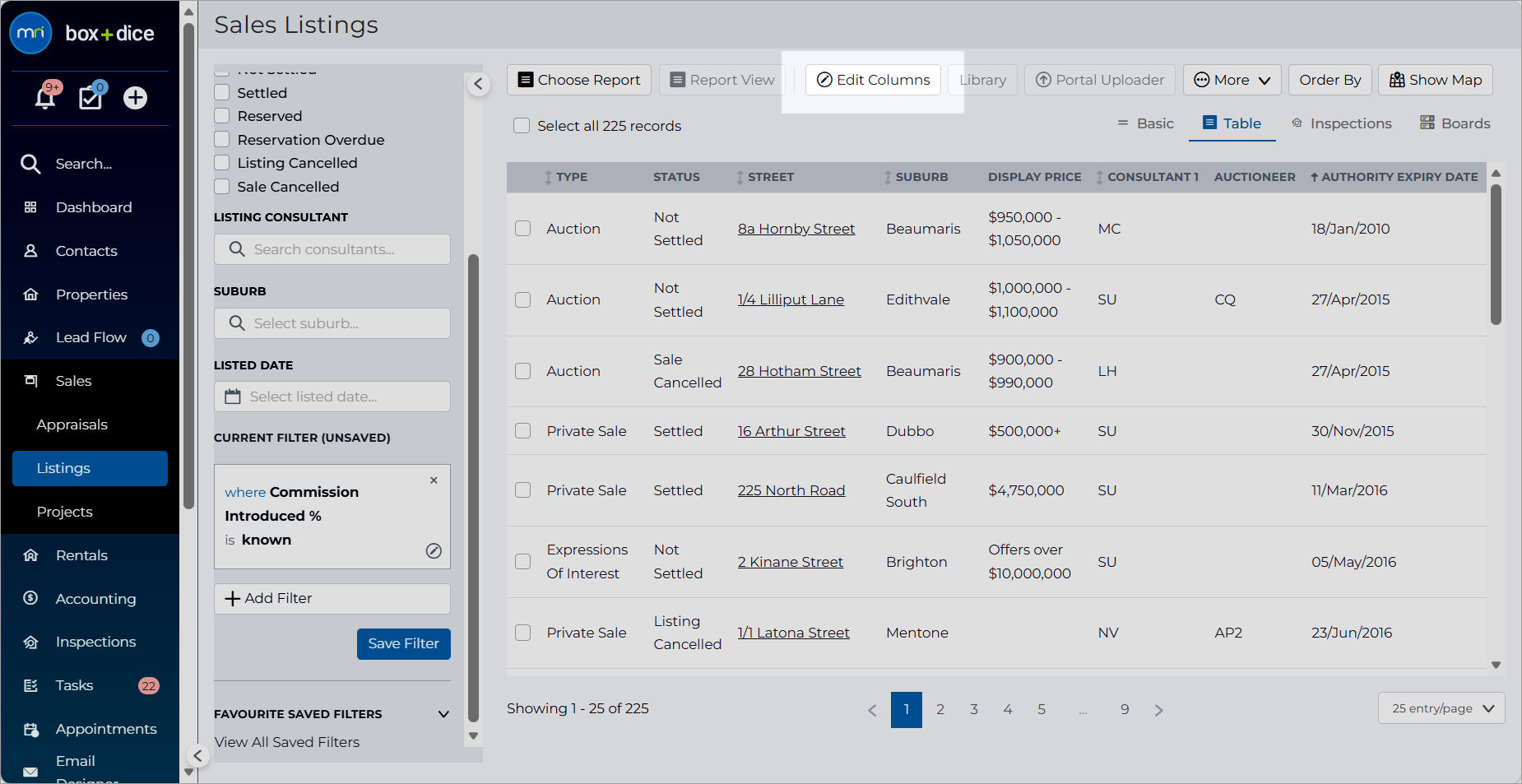Switch to the Boards view tab
This screenshot has width=1522, height=784.
tap(1455, 123)
